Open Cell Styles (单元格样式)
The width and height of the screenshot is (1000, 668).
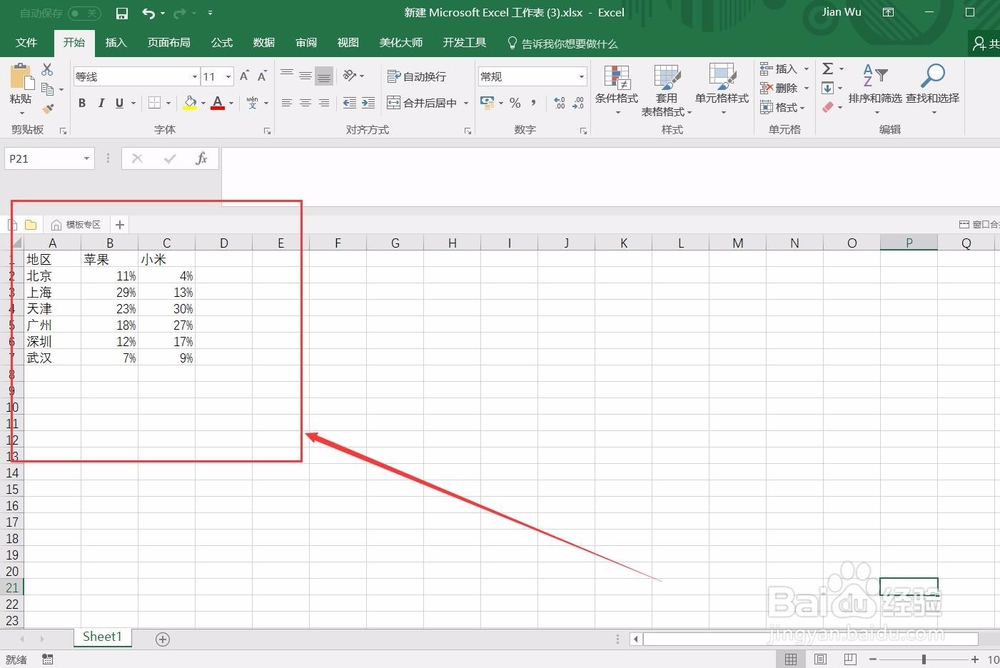(x=722, y=89)
